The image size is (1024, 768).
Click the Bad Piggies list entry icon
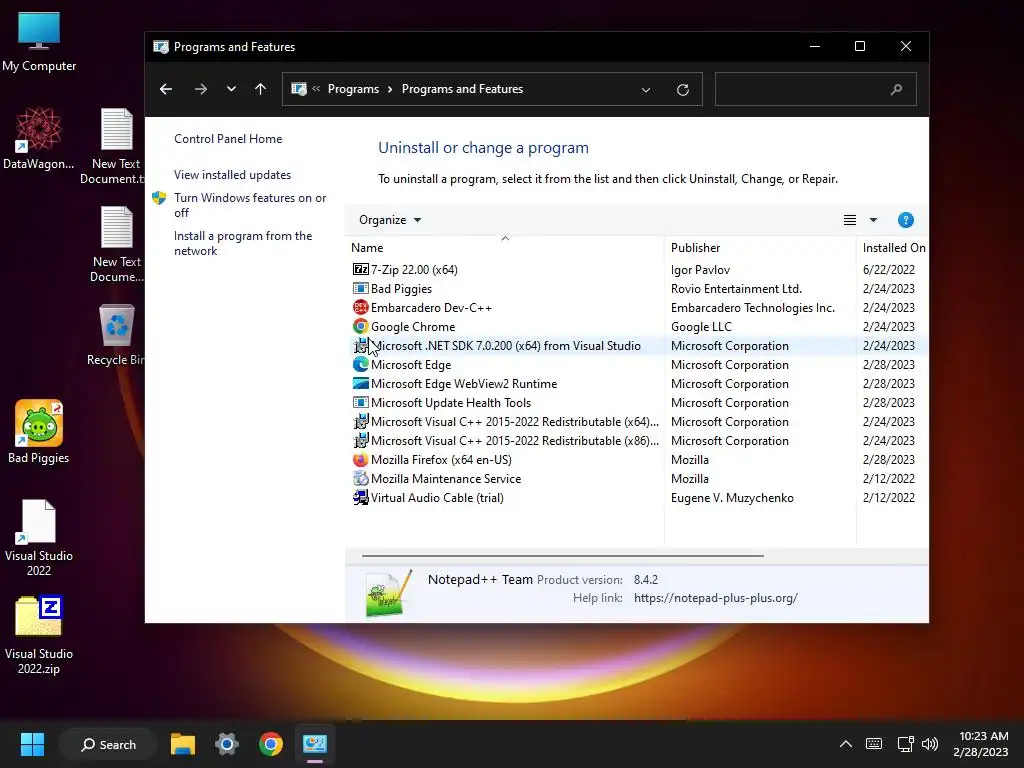click(360, 289)
